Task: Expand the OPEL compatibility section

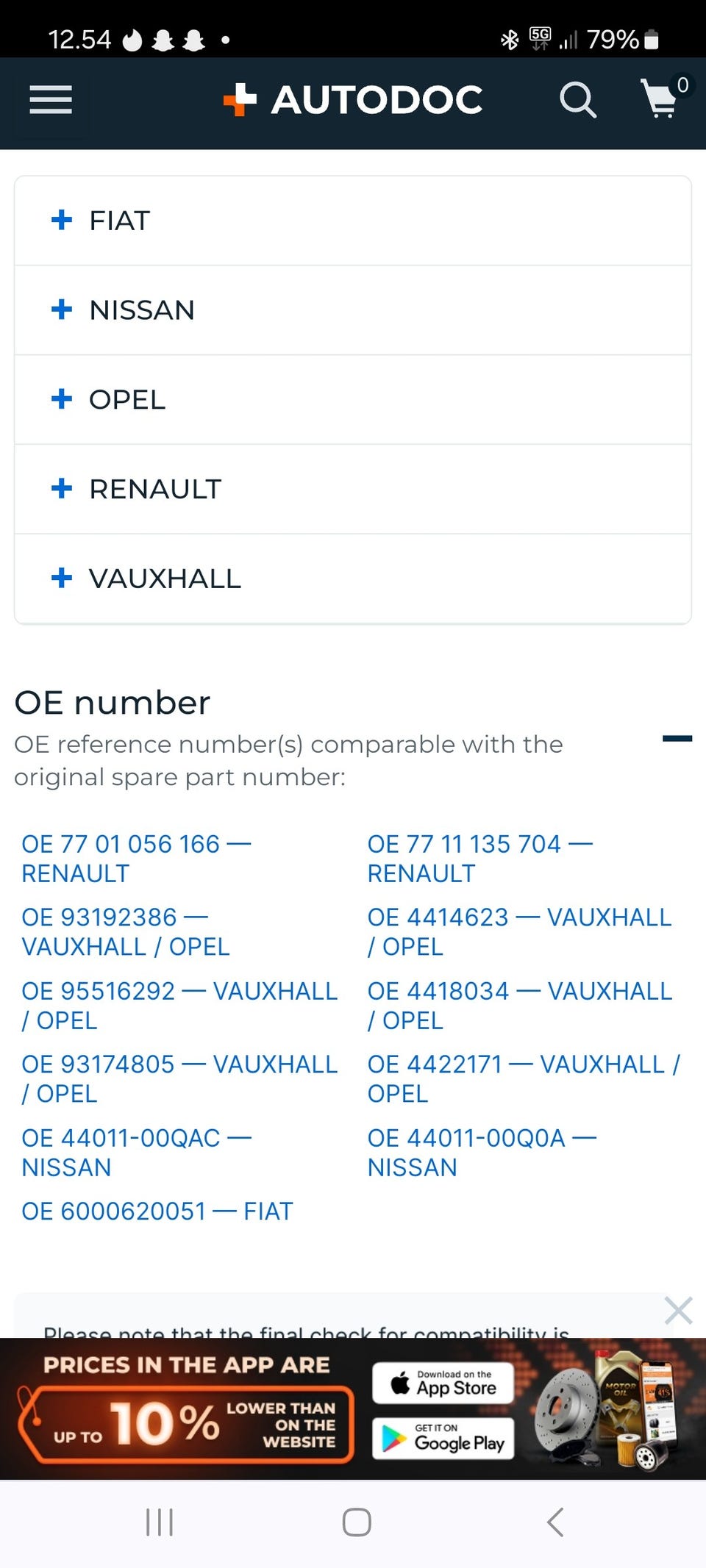Action: pyautogui.click(x=353, y=400)
